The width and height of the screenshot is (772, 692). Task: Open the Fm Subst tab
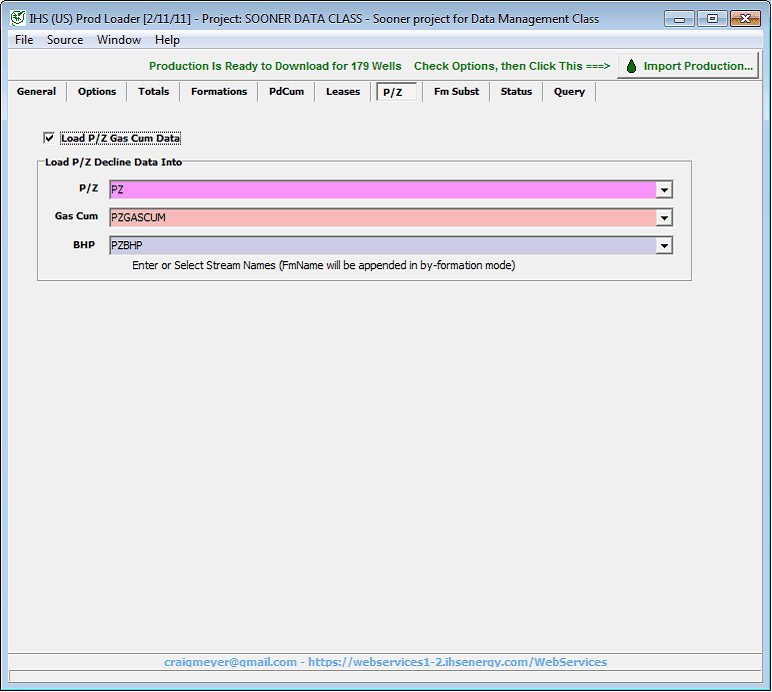tap(456, 92)
